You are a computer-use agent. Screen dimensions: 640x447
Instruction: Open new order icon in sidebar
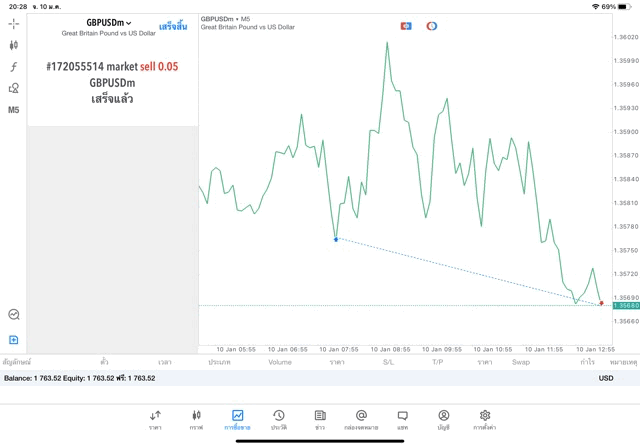pyautogui.click(x=13, y=340)
